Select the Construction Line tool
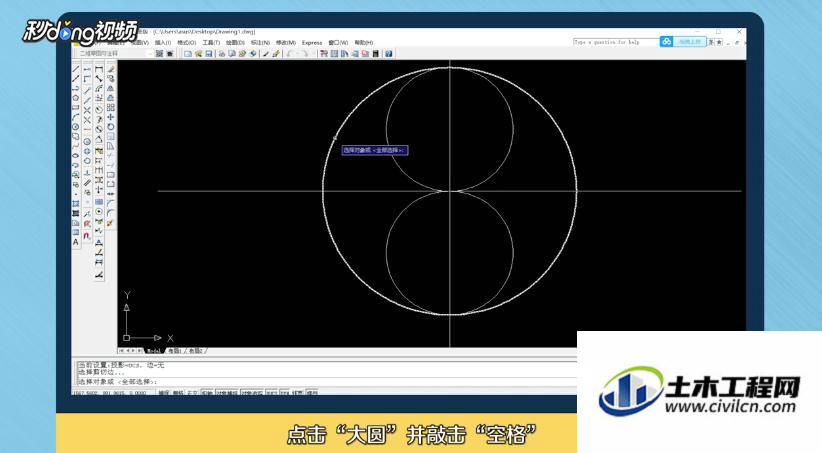The image size is (822, 453). (76, 79)
